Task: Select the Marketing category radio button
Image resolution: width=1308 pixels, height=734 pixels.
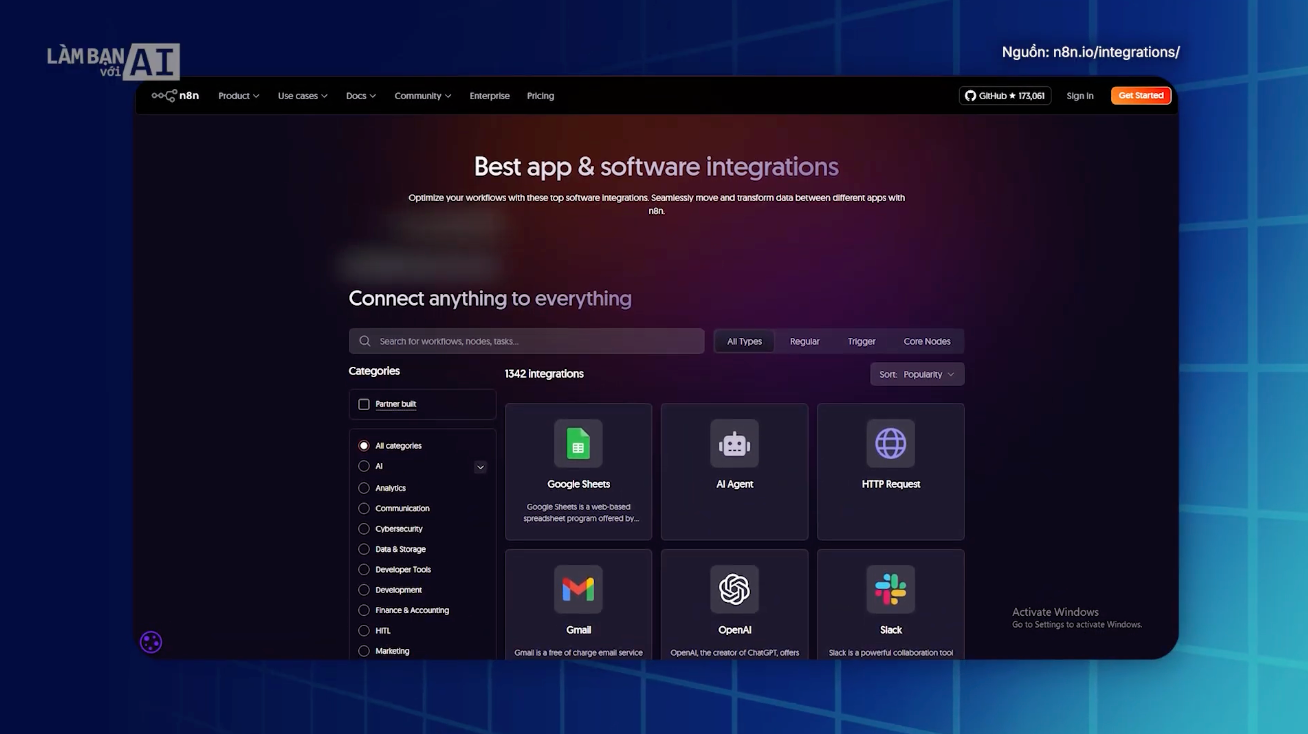Action: [x=364, y=651]
